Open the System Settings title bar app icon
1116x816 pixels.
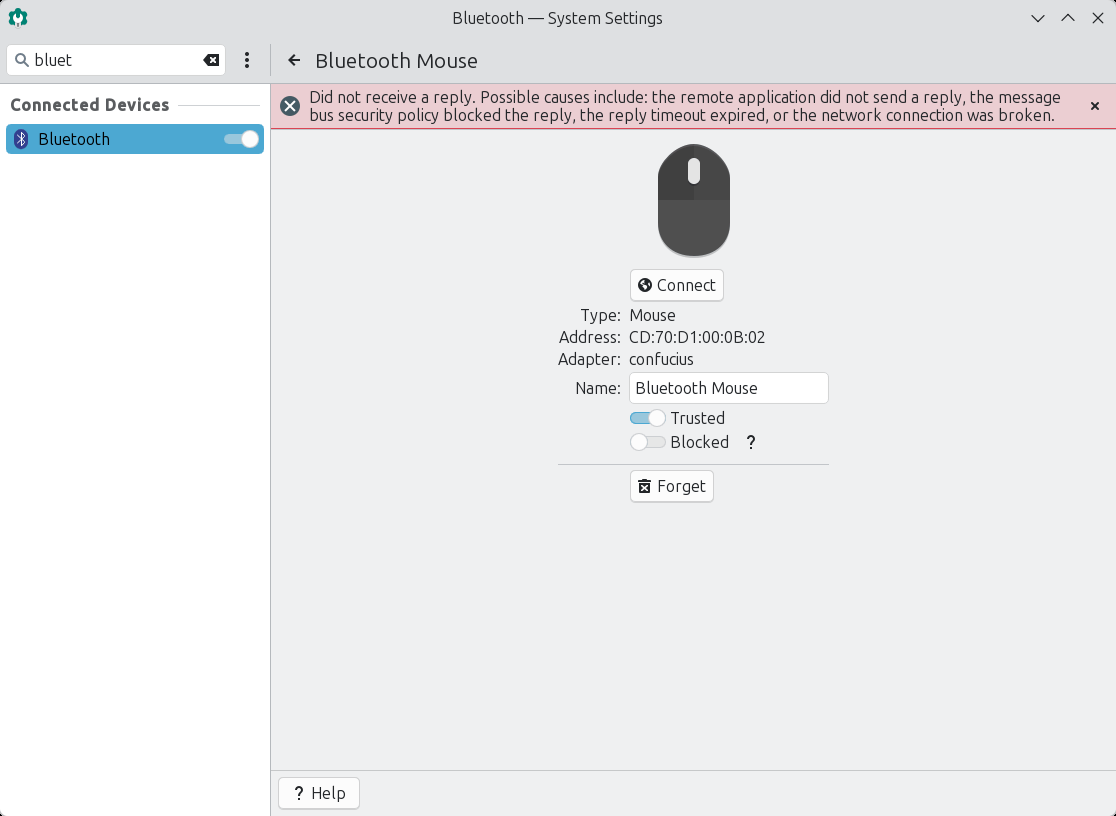click(x=18, y=18)
